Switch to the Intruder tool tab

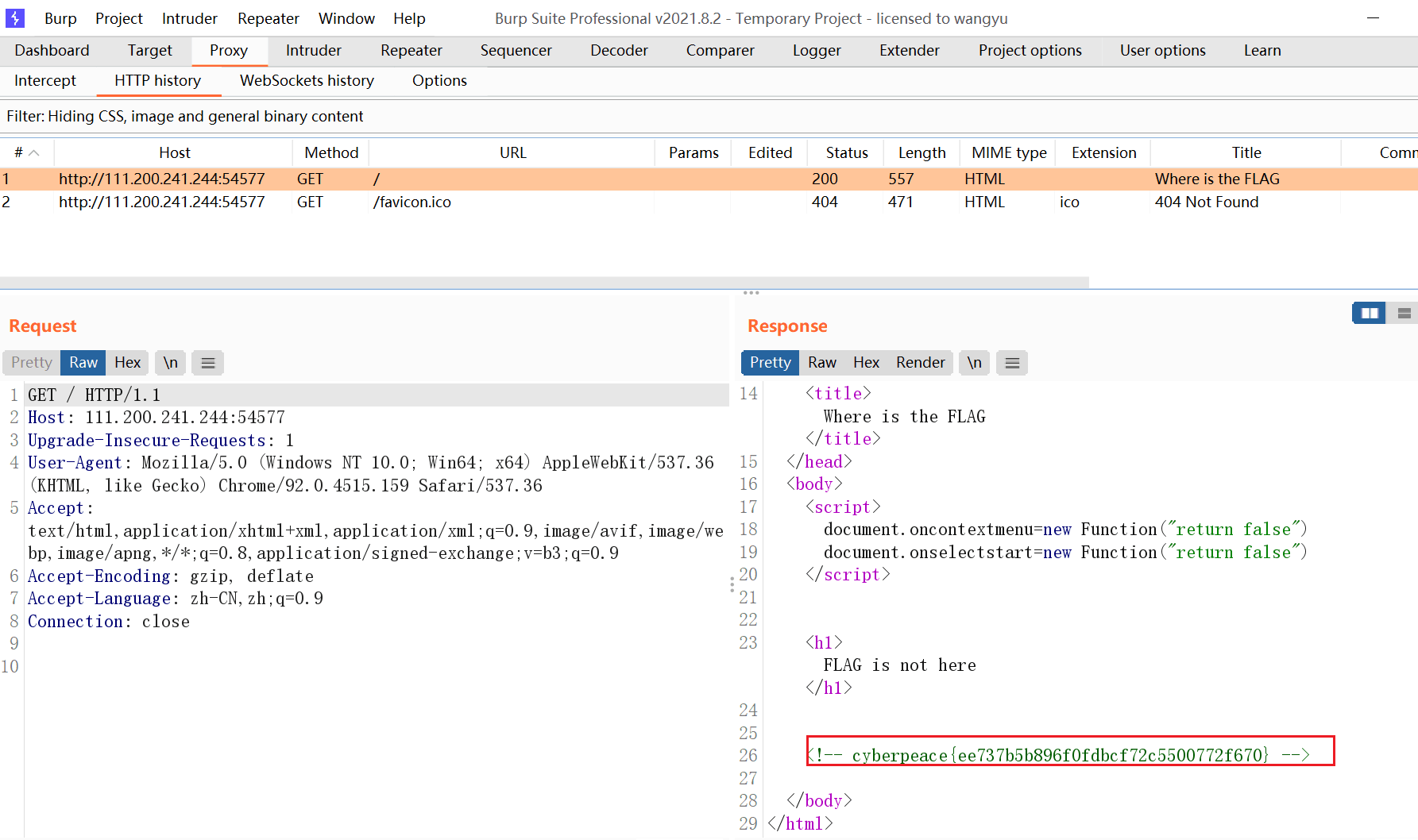[314, 50]
